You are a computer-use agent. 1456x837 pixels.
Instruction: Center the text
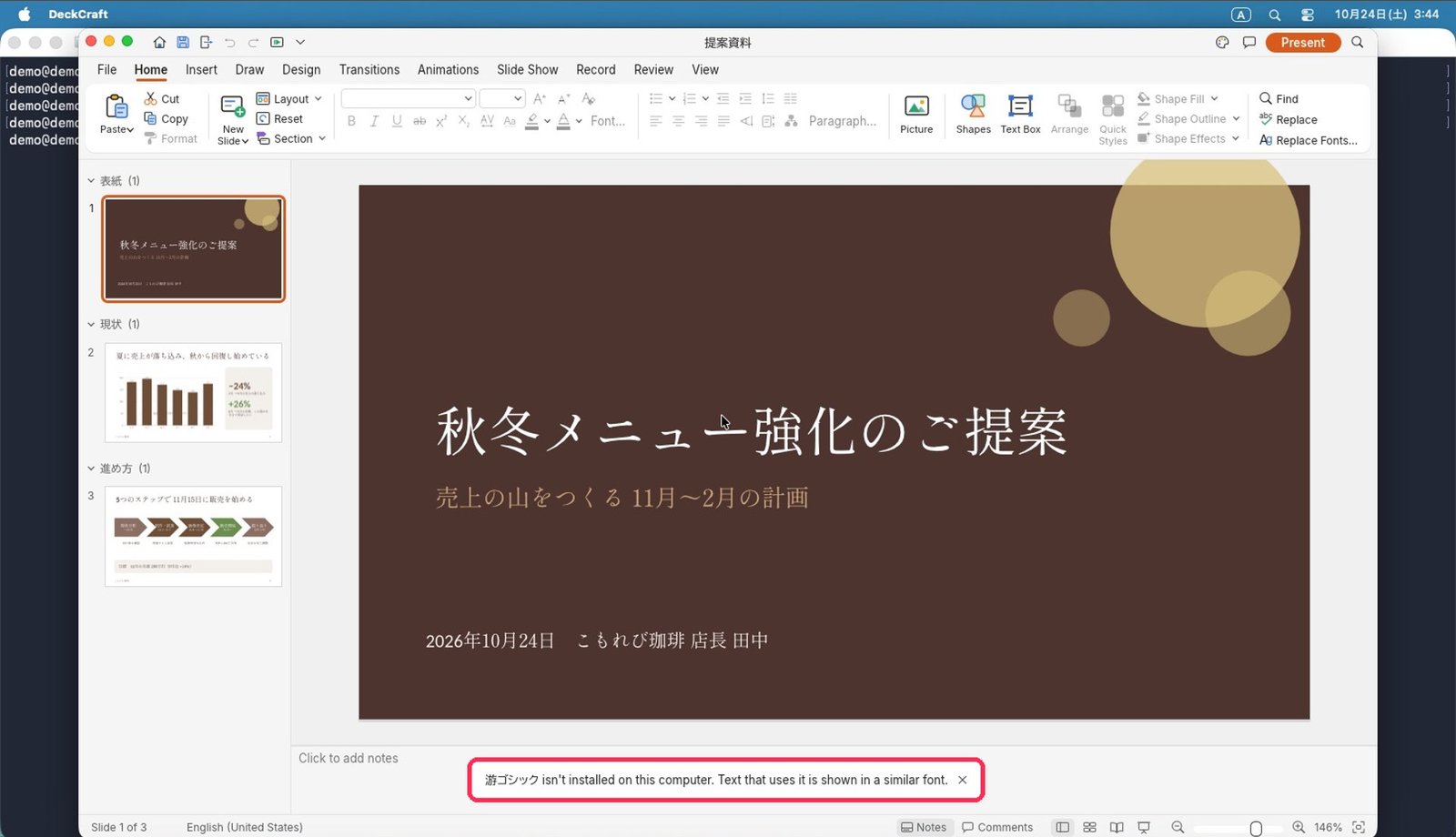click(x=678, y=121)
